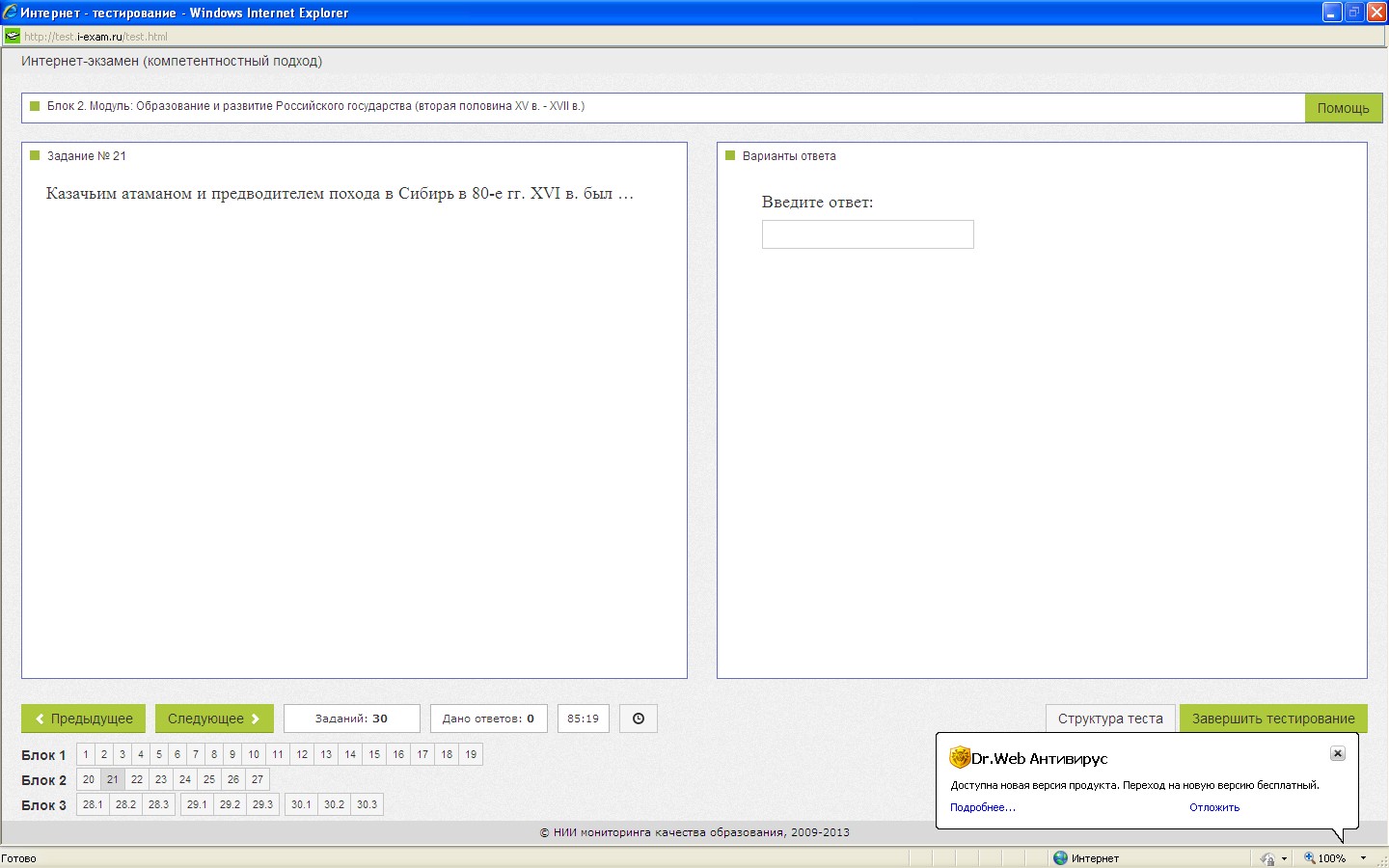The width and height of the screenshot is (1389, 868).
Task: Jump to task 28.2 in Блок 3
Action: tap(125, 804)
